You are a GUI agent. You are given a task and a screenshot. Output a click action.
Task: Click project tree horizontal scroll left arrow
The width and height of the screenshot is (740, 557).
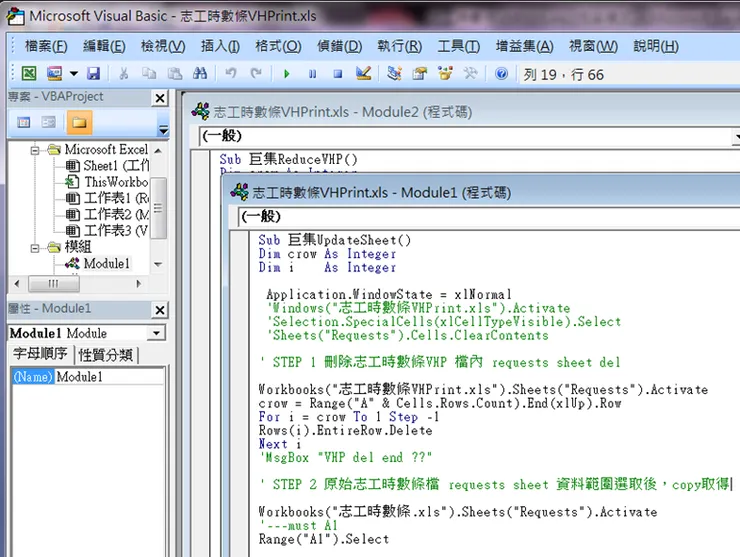pos(17,284)
